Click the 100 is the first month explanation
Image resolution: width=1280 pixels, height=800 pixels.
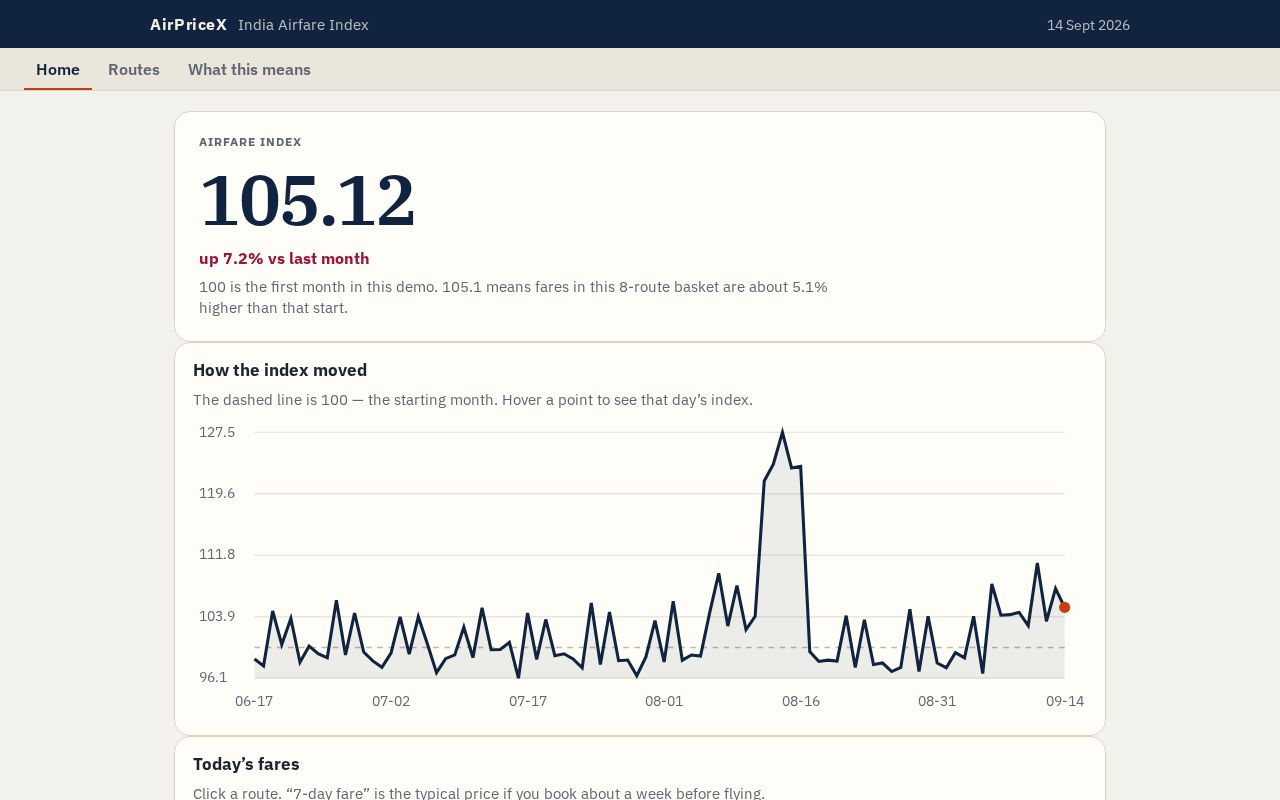(513, 297)
